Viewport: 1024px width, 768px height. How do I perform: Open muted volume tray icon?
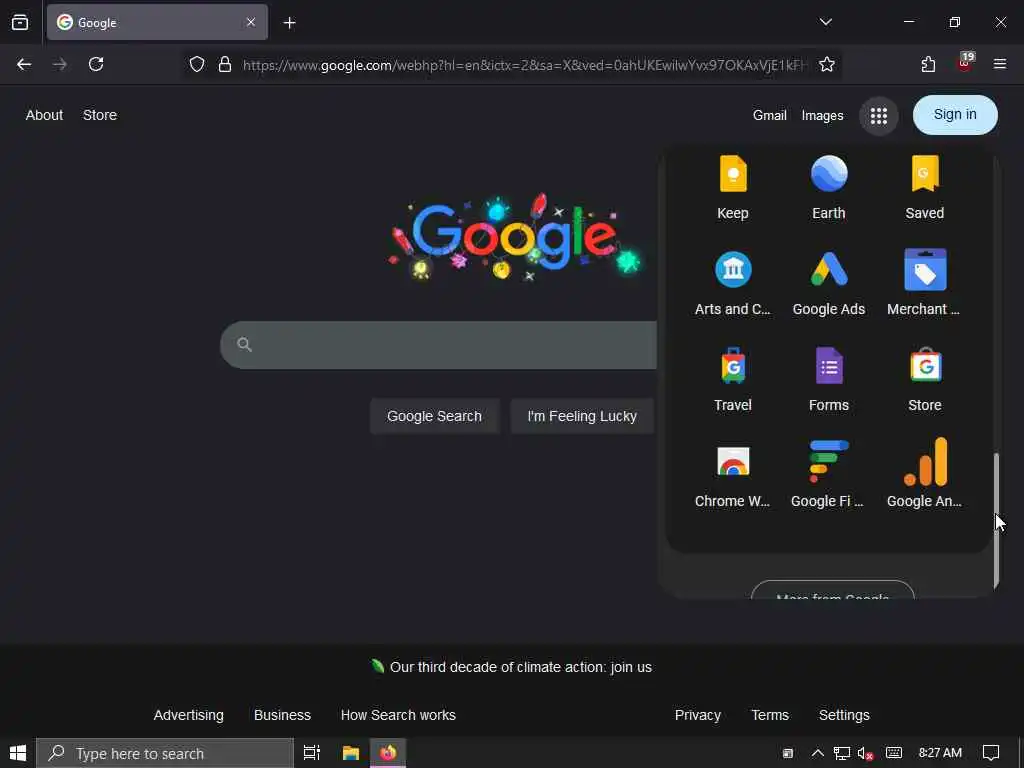point(866,753)
